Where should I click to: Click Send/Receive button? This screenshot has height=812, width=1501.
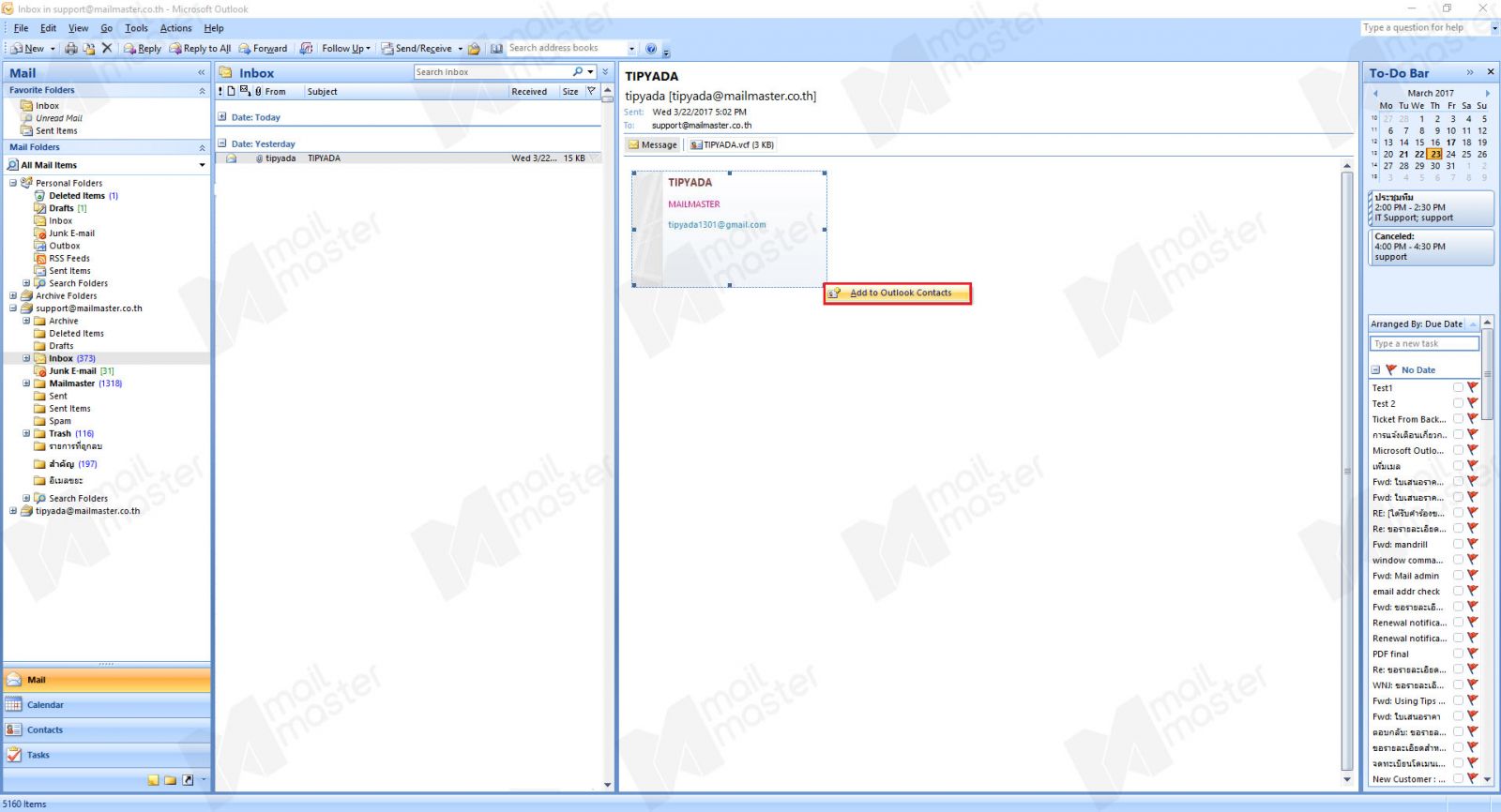coord(417,48)
